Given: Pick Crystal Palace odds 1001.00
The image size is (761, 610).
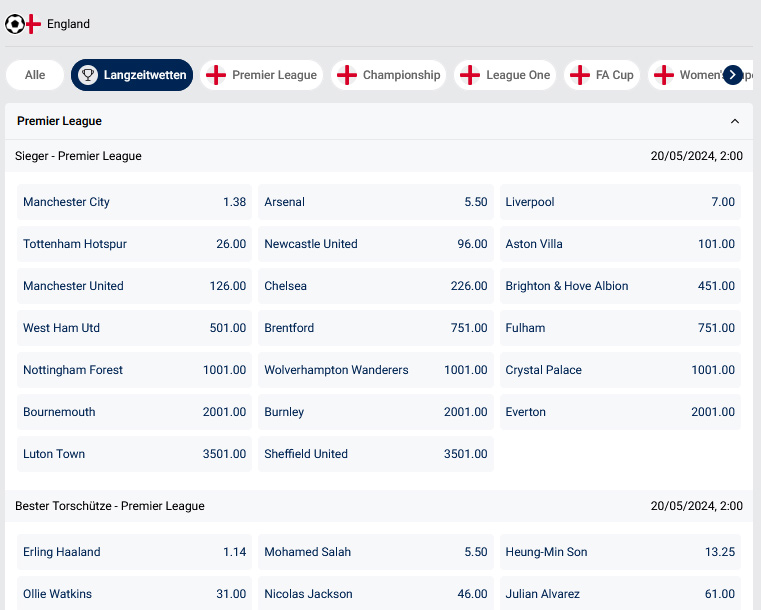Looking at the screenshot, I should [620, 370].
